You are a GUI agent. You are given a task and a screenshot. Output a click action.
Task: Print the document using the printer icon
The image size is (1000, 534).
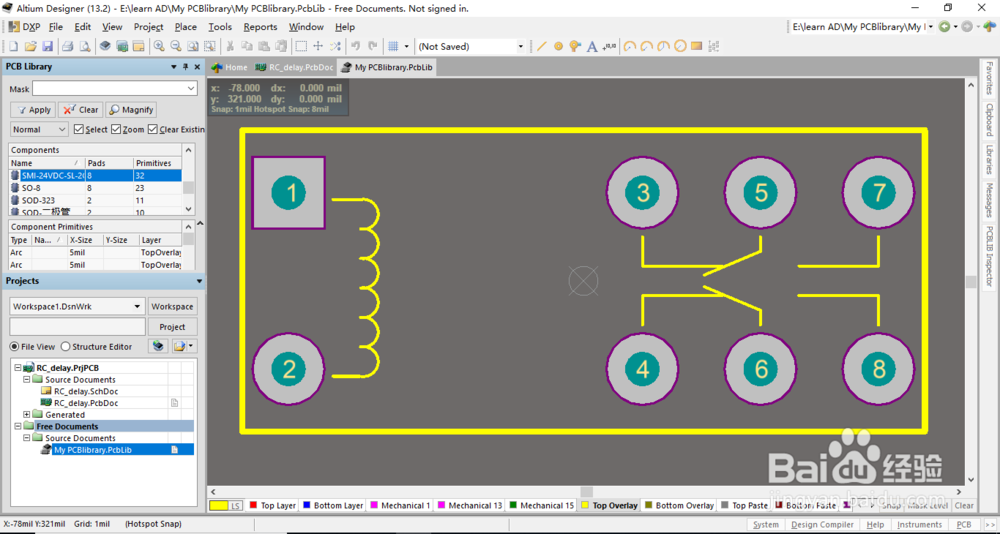tap(68, 47)
